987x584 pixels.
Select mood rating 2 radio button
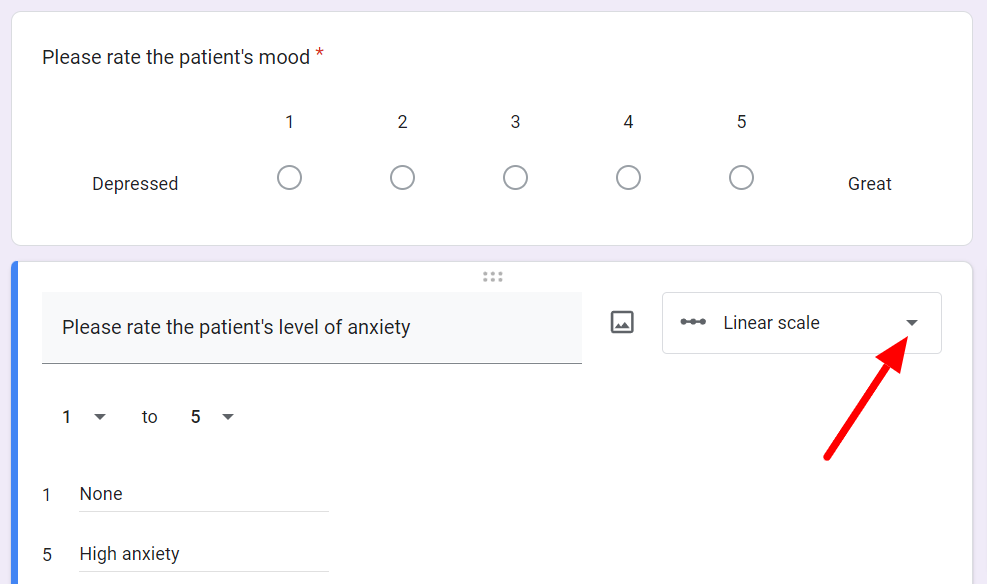pos(402,177)
